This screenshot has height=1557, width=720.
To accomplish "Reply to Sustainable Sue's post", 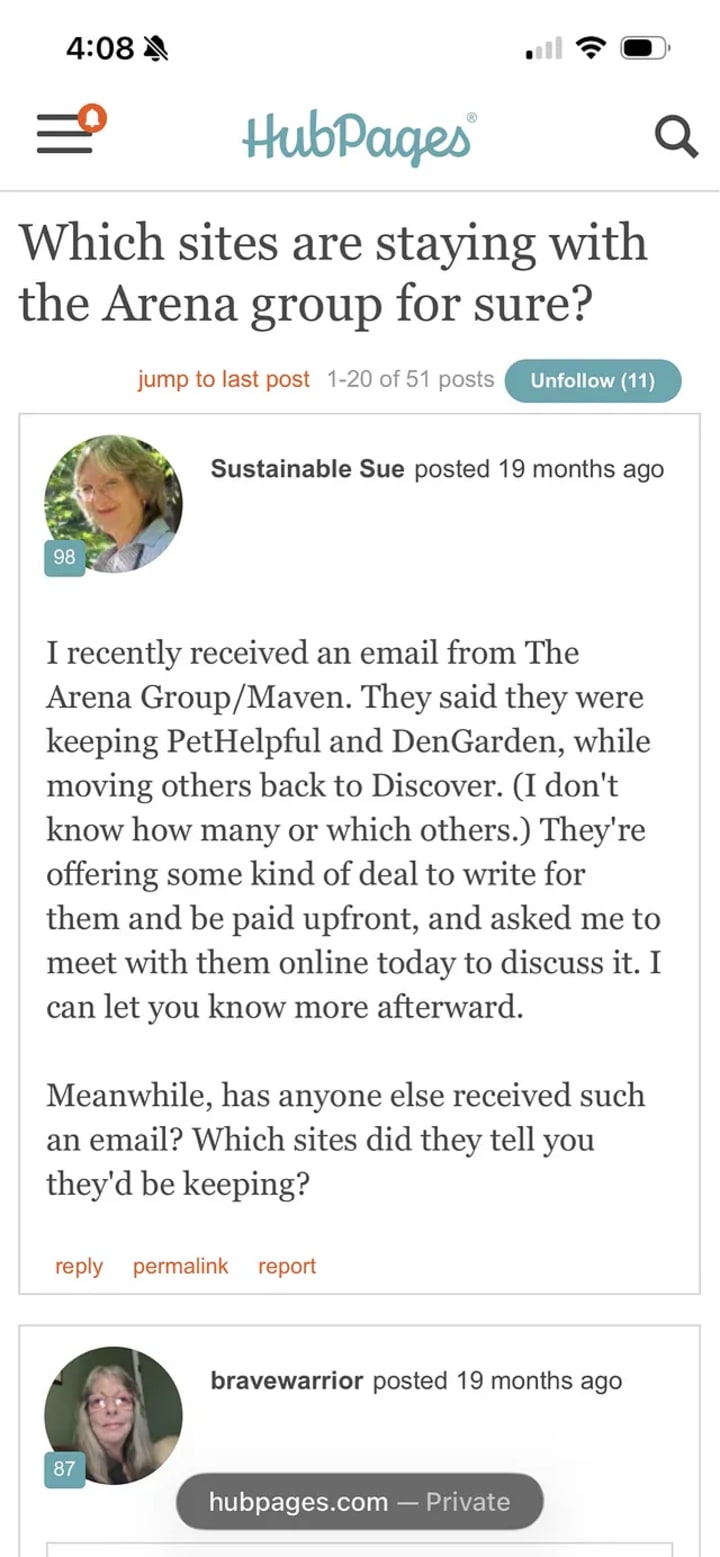I will point(79,1266).
